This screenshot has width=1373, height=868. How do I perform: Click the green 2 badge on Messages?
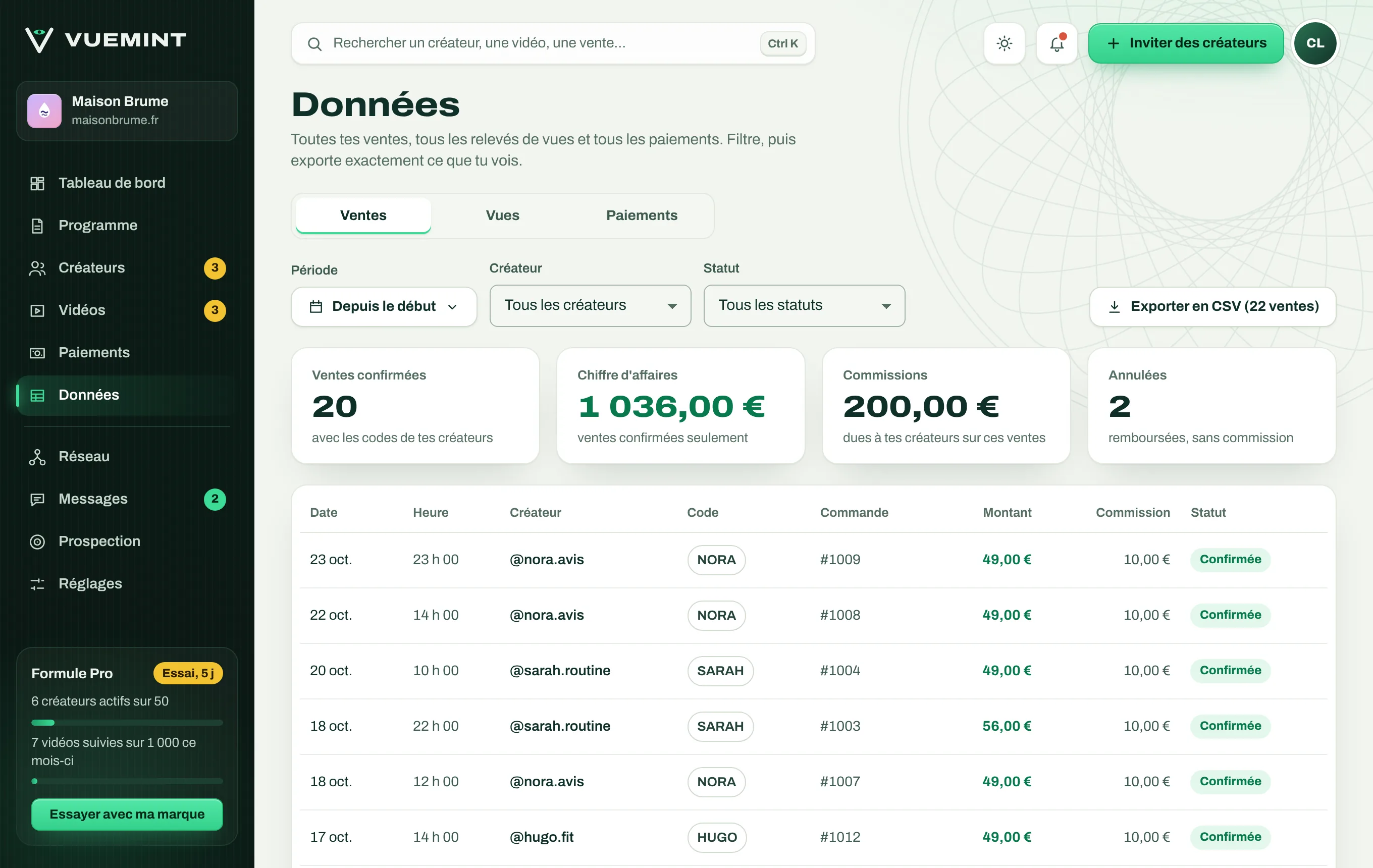coord(215,499)
